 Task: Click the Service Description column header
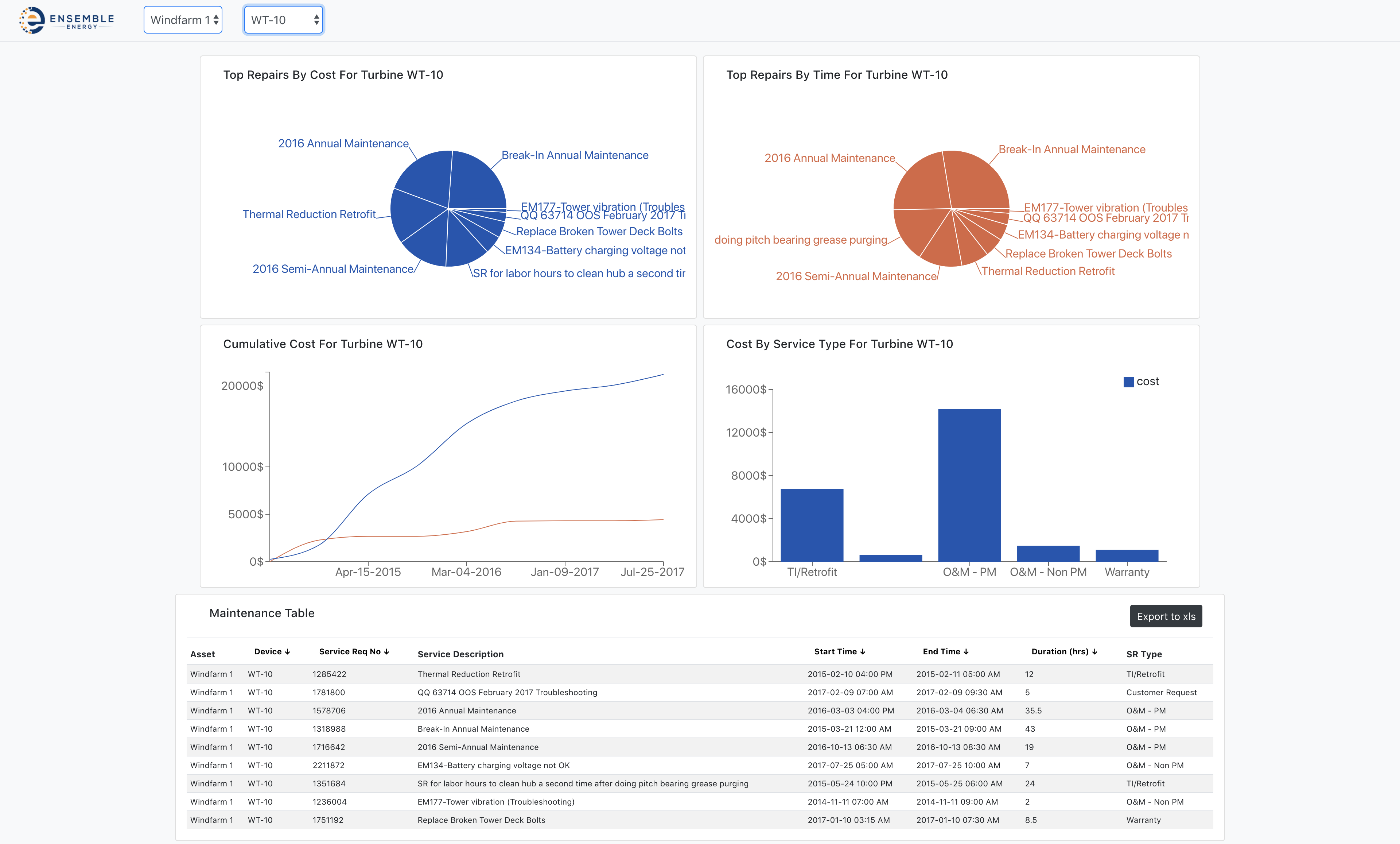[x=460, y=654]
